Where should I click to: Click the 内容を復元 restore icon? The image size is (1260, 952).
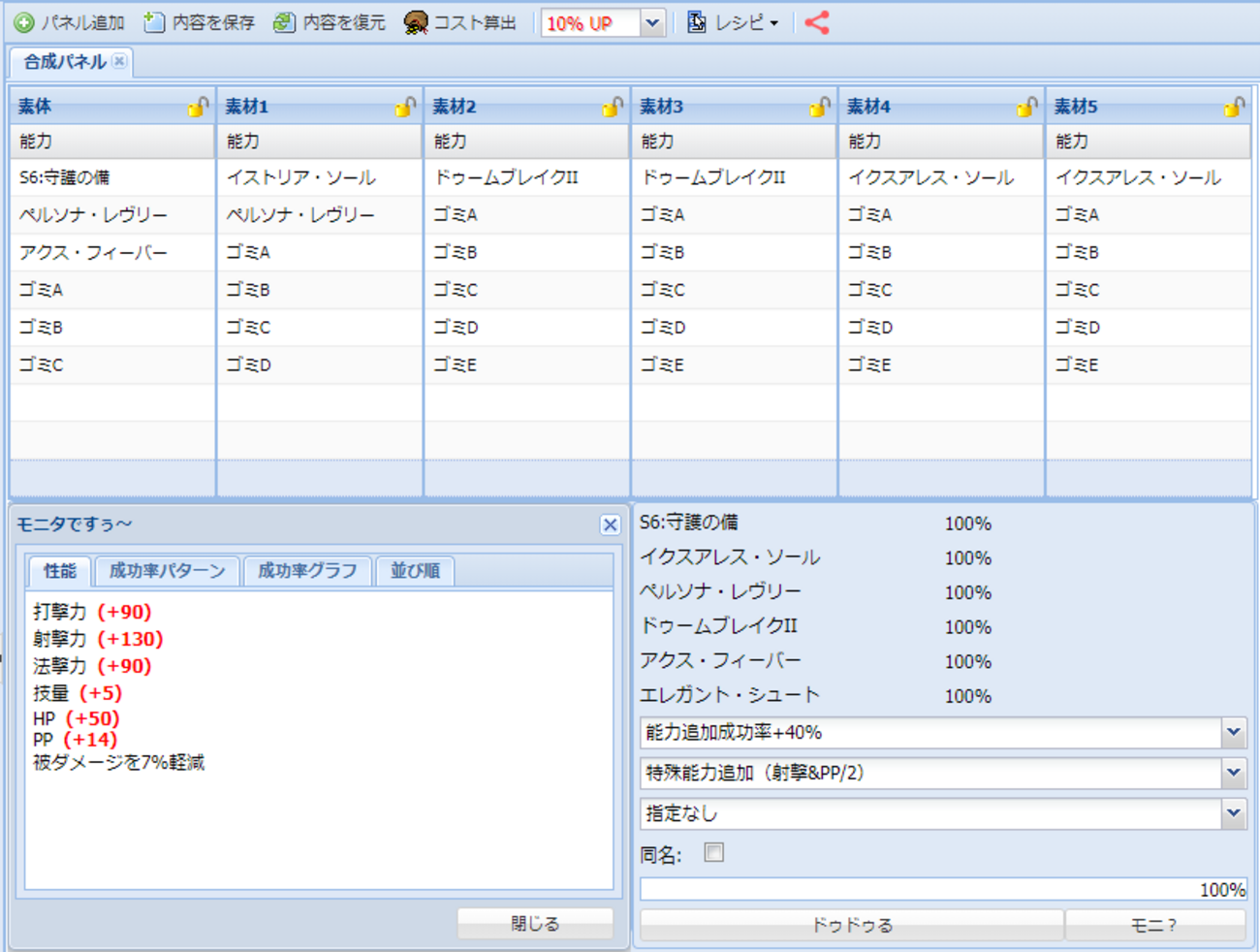pyautogui.click(x=284, y=22)
